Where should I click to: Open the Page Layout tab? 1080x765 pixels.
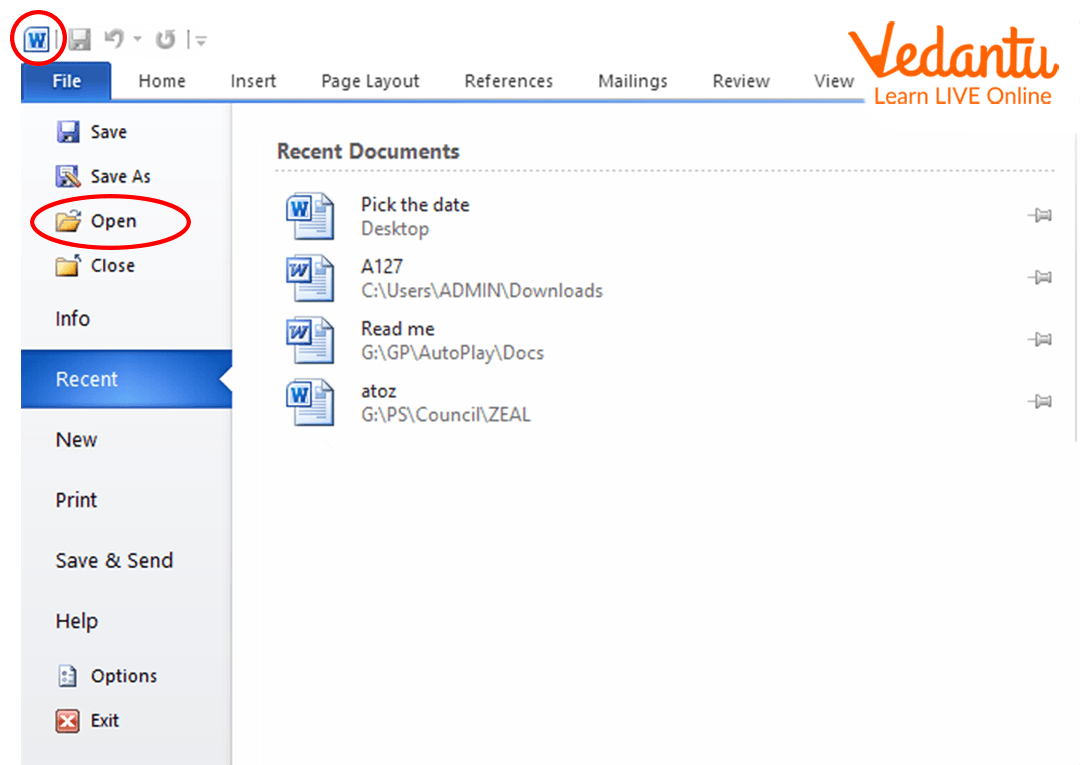click(370, 82)
